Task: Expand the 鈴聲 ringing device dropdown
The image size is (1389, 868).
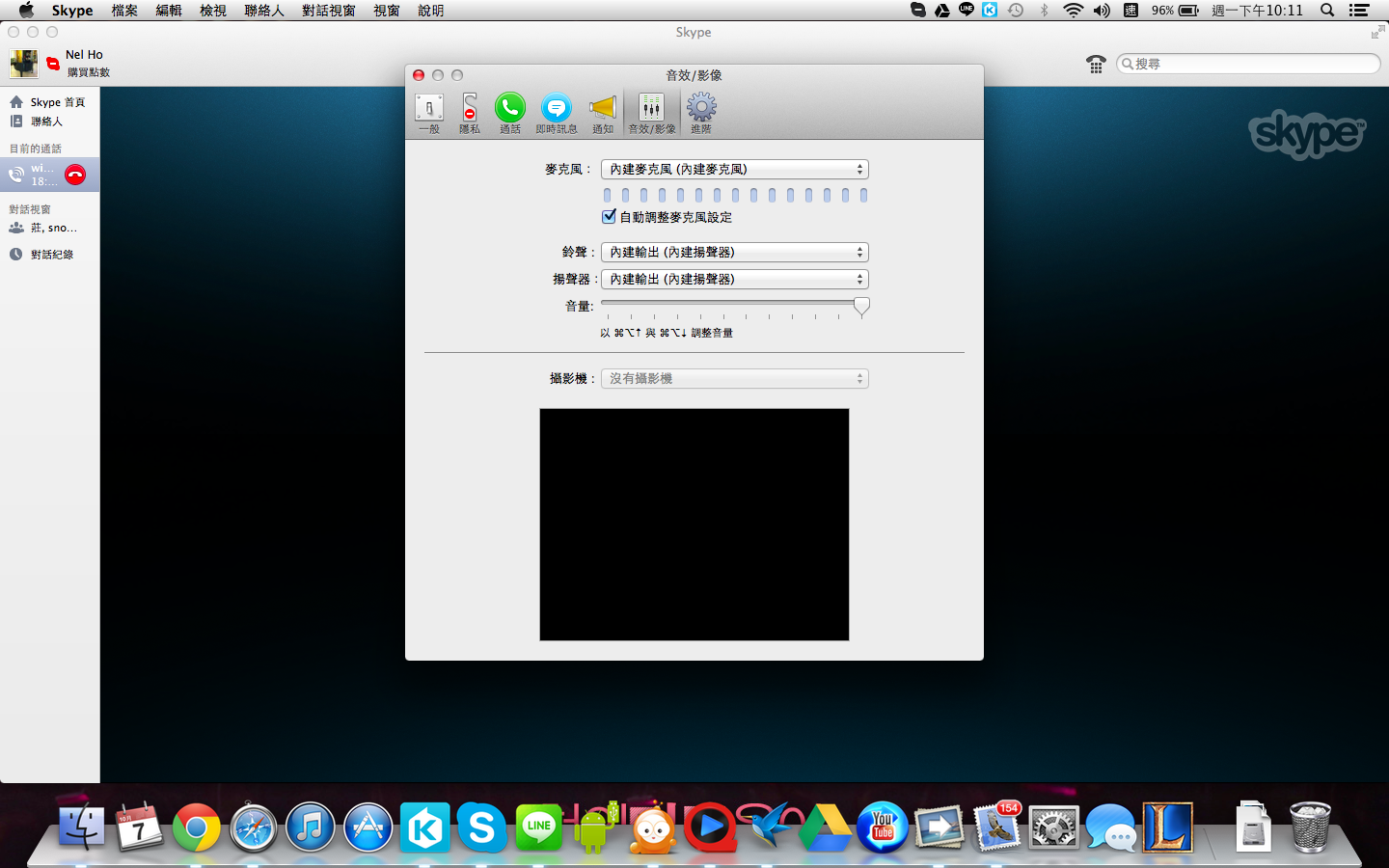Action: click(x=735, y=252)
